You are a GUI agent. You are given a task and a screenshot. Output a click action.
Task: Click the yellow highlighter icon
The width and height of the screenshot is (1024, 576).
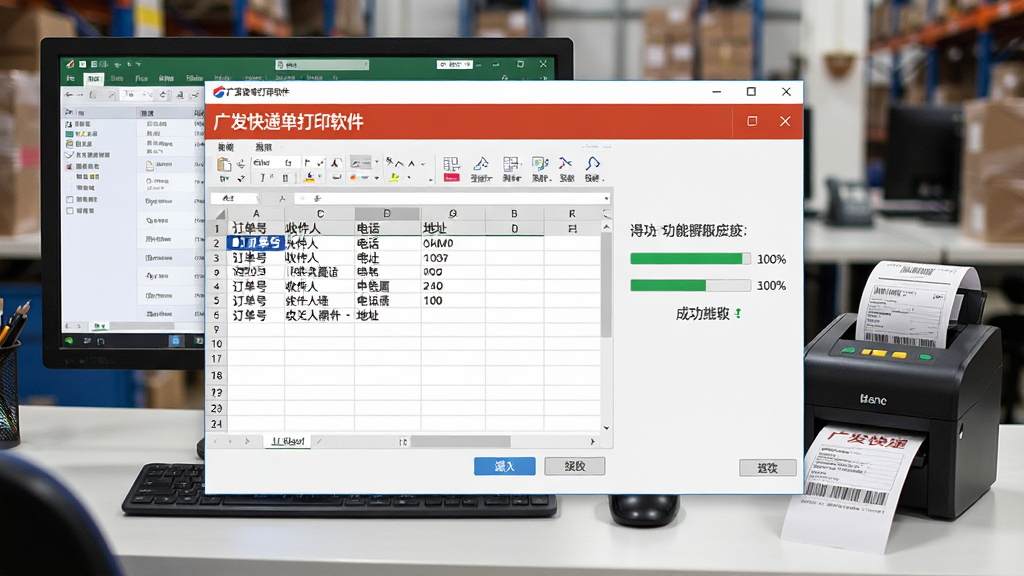(x=394, y=177)
